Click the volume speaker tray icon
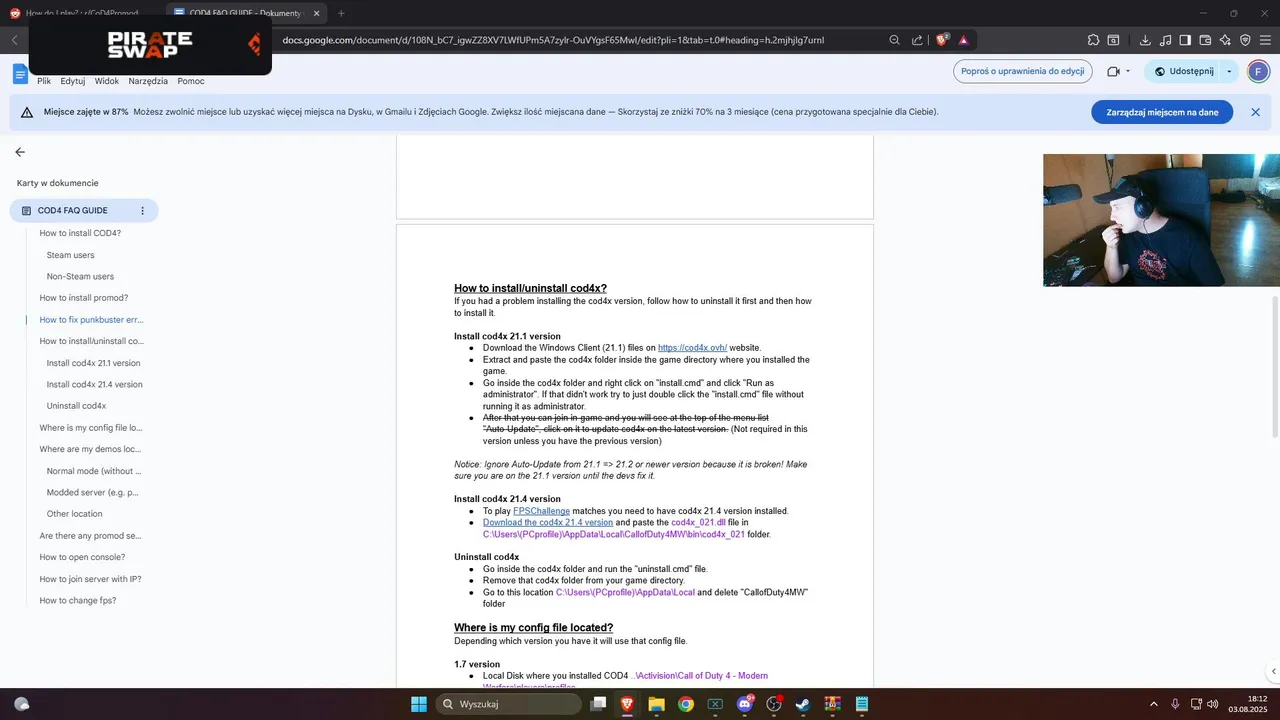 coord(1213,704)
